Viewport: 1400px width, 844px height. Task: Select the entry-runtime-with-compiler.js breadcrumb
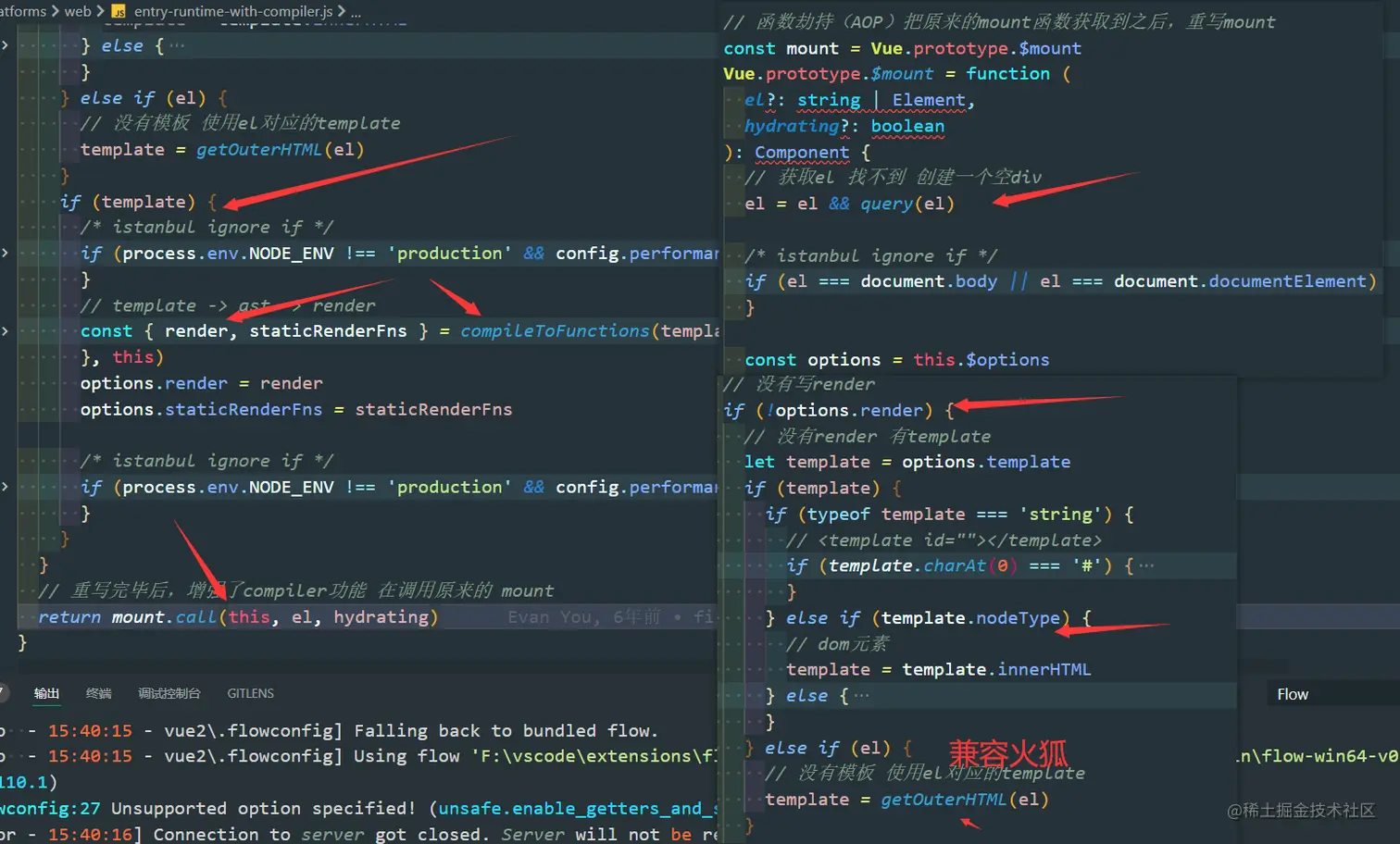(233, 11)
